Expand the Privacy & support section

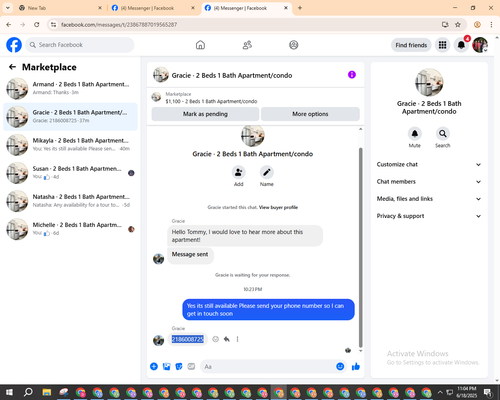(429, 216)
